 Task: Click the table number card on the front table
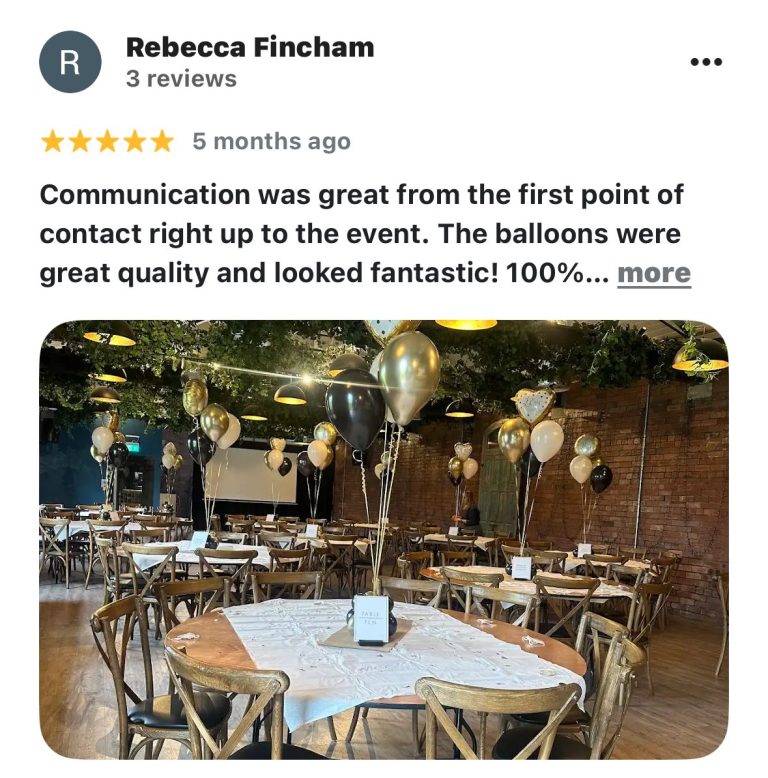(x=371, y=620)
